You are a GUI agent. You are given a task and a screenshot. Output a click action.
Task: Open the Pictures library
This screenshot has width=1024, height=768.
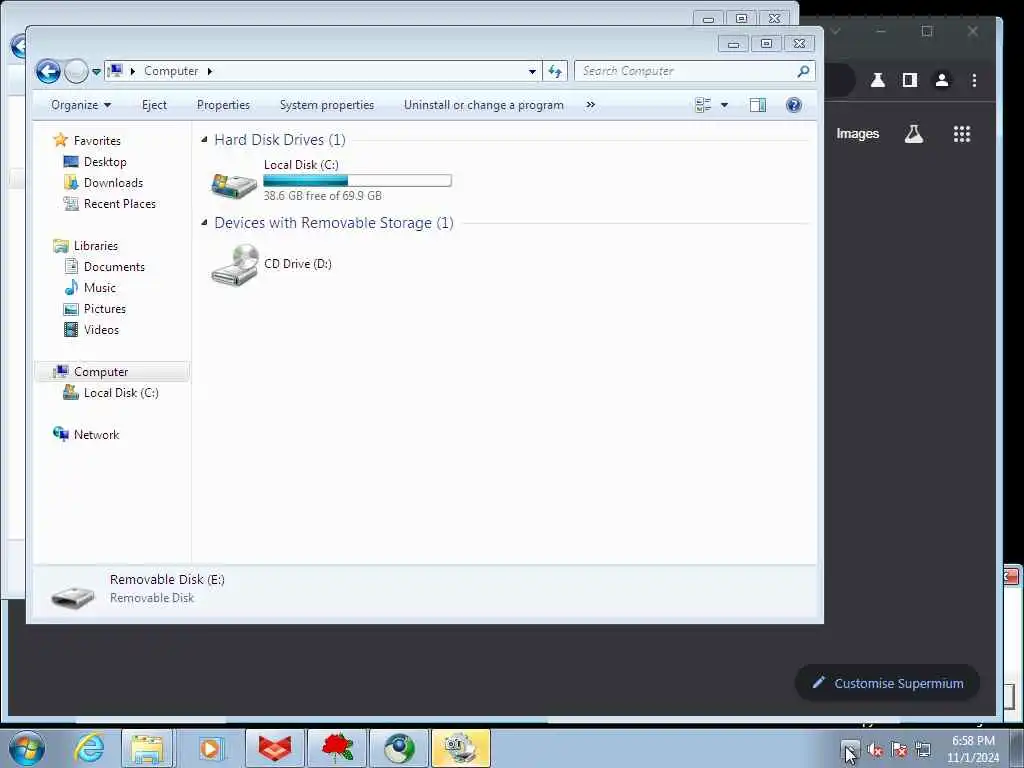[x=104, y=309]
